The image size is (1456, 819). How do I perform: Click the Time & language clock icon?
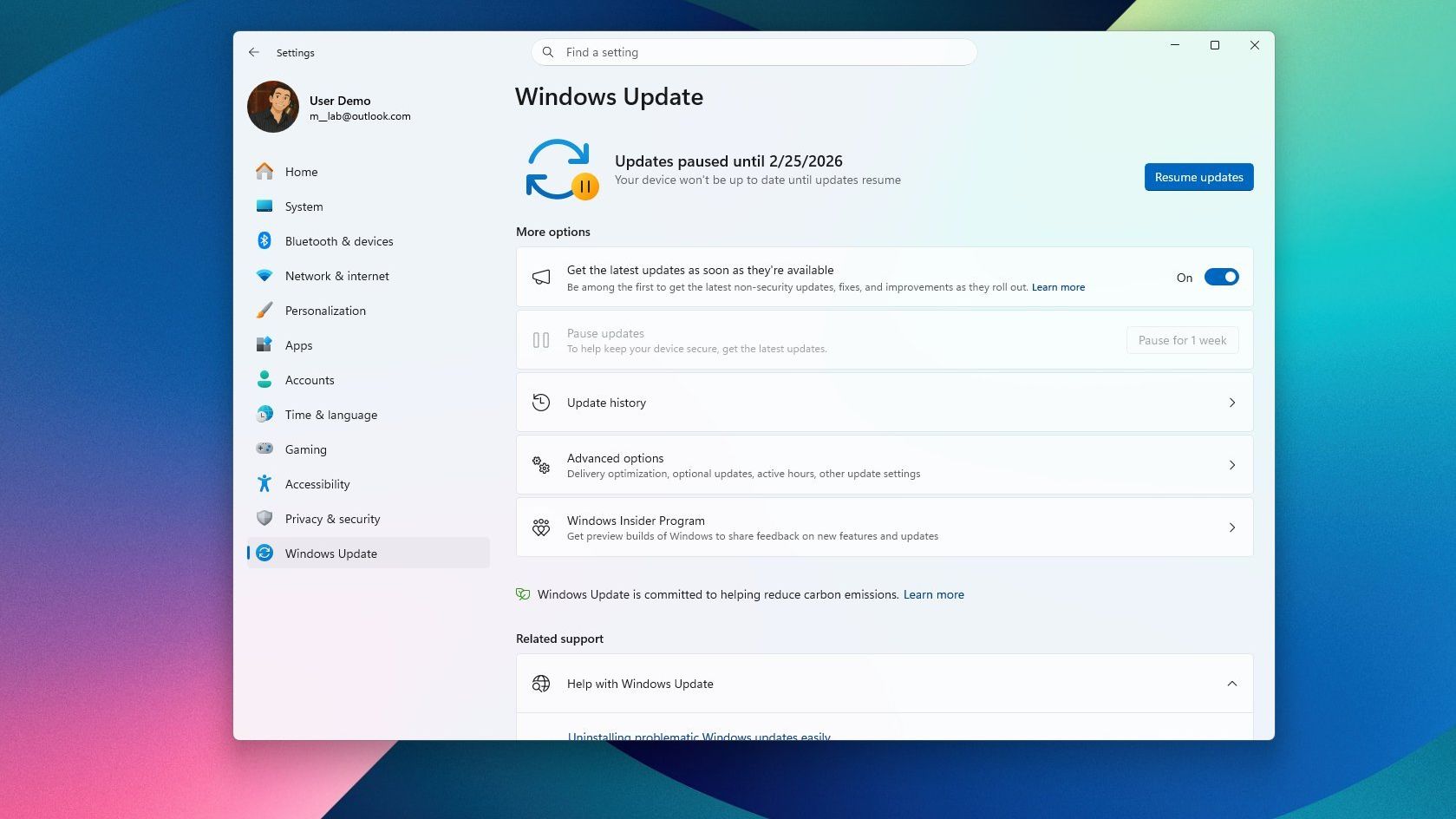264,415
